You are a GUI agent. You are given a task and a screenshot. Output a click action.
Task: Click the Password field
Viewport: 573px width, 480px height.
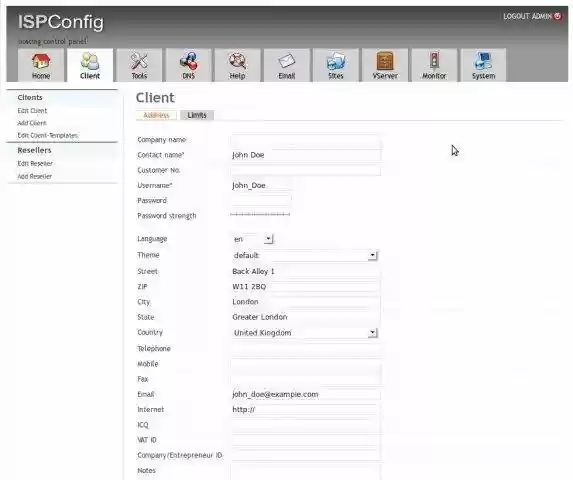tap(261, 201)
